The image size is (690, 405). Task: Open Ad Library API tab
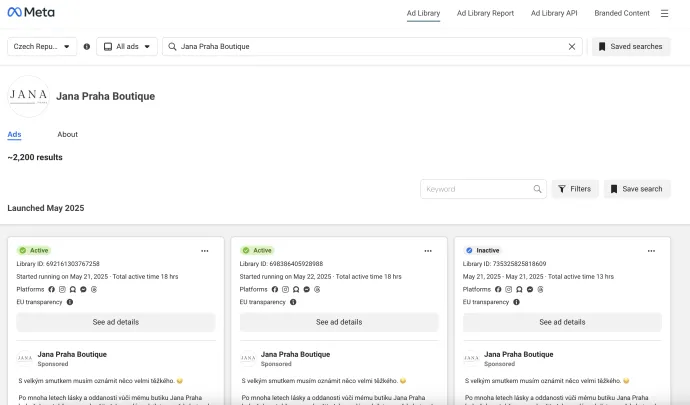pos(554,13)
